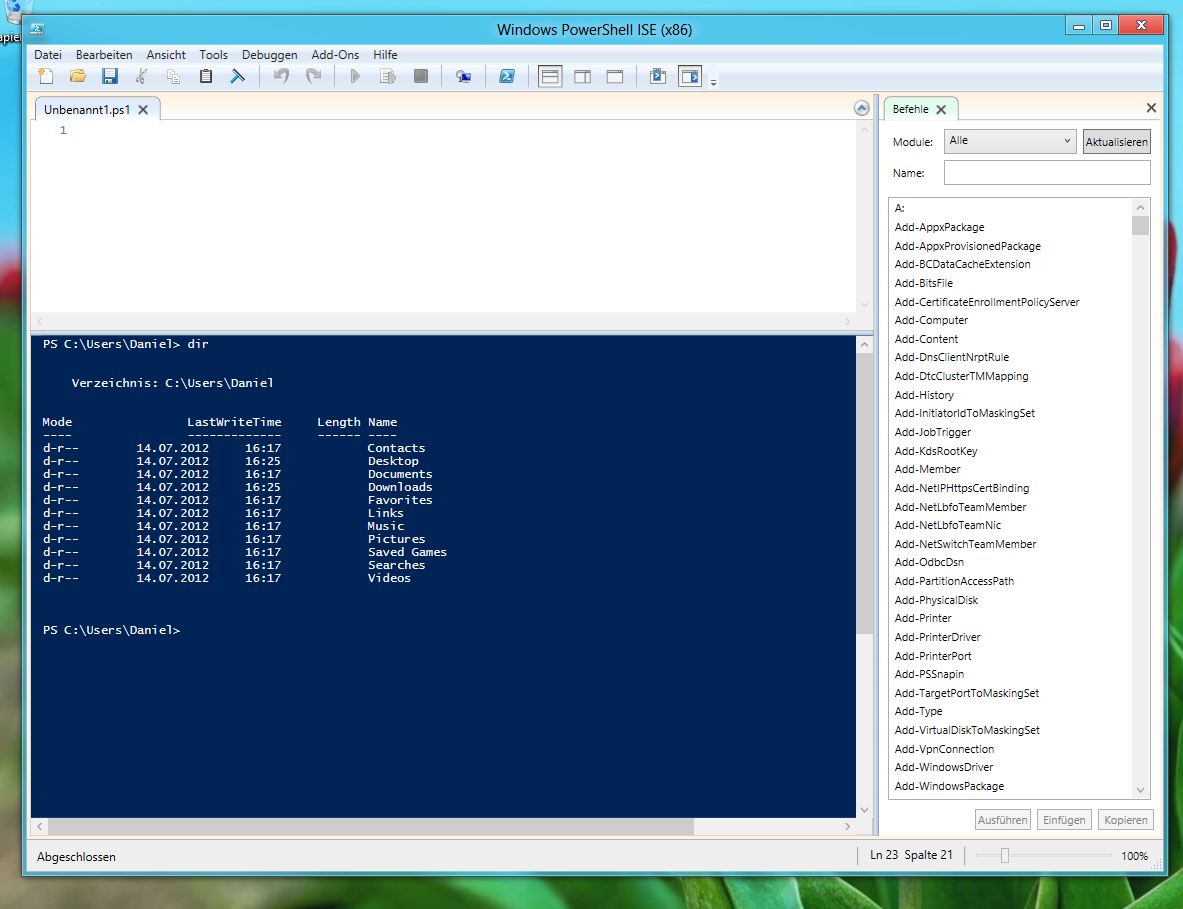Select Add-JobTrigger command entry

933,432
